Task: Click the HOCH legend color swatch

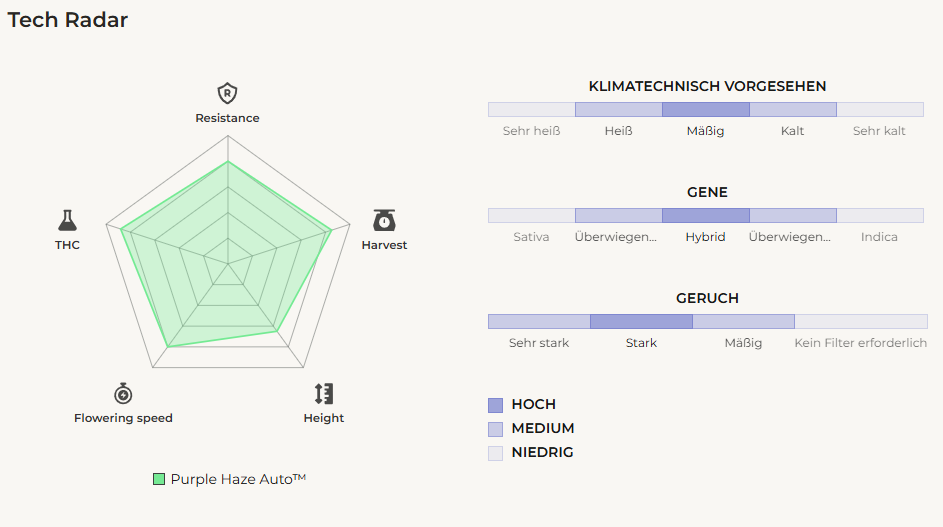Action: pos(496,405)
